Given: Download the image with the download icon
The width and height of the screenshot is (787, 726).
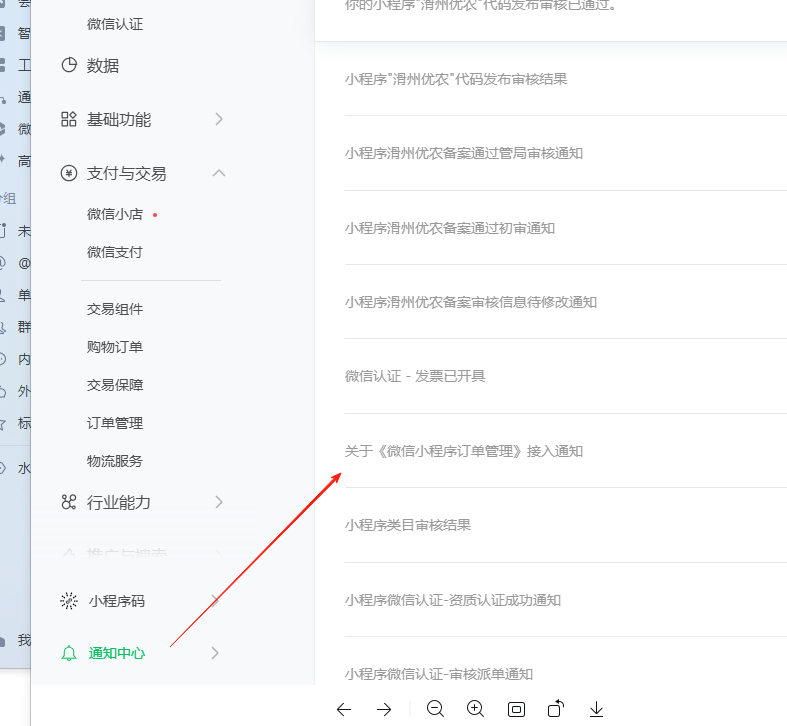Looking at the screenshot, I should pyautogui.click(x=596, y=709).
